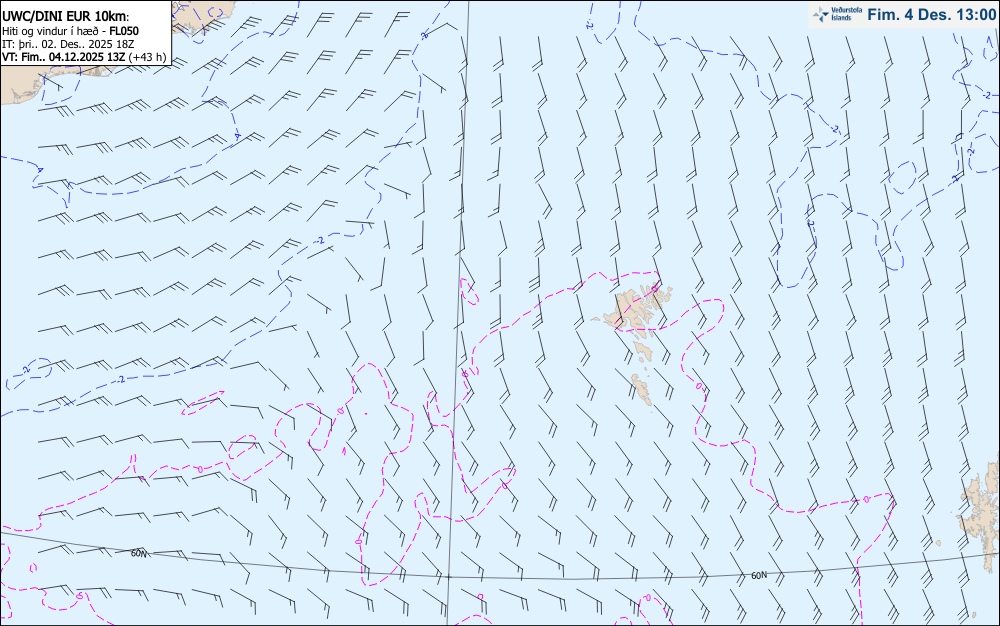Click the Veðurstofa Íslands logo
This screenshot has width=1000, height=626.
click(837, 14)
